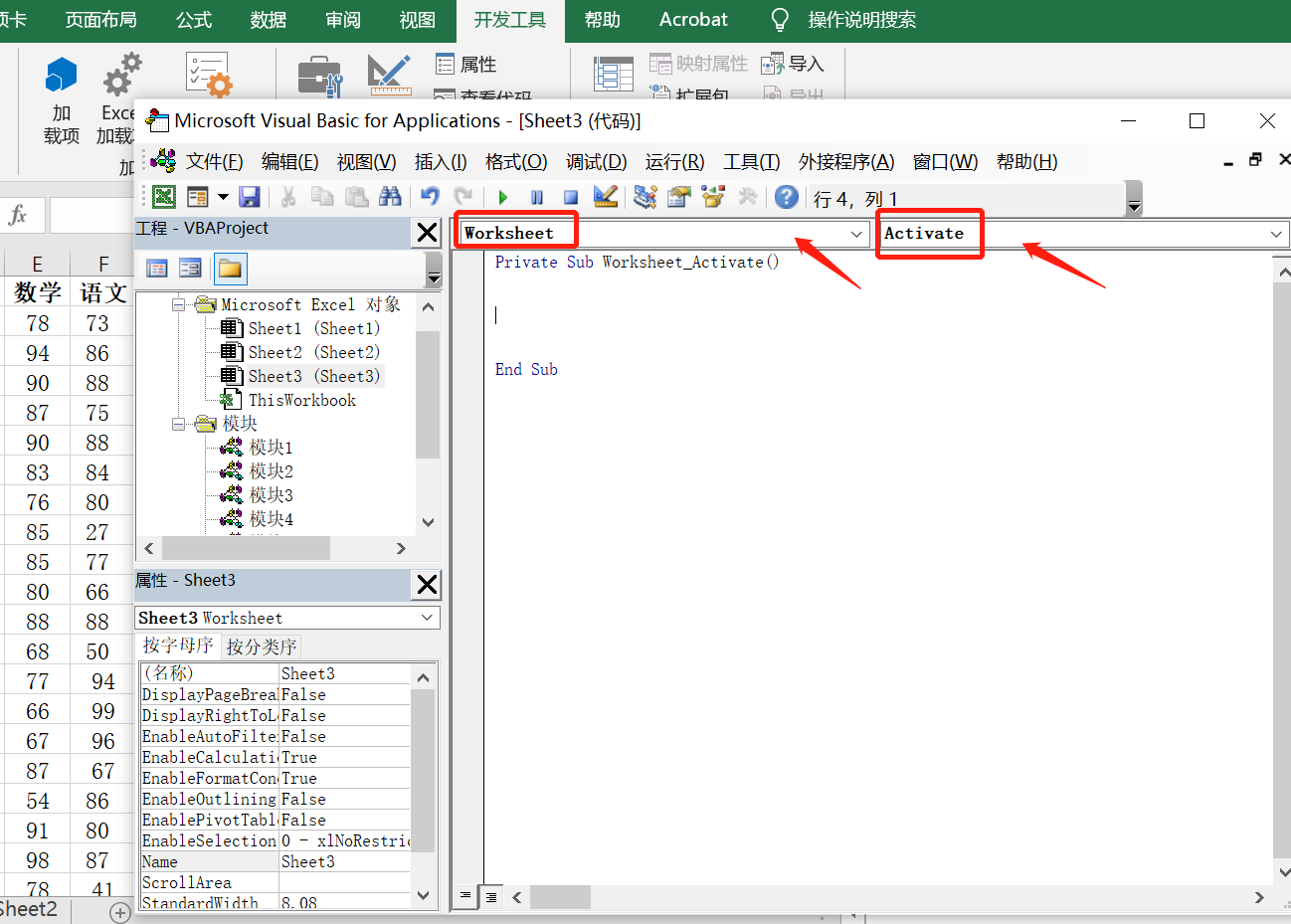Click the EnableCalculation property value True

tap(344, 758)
